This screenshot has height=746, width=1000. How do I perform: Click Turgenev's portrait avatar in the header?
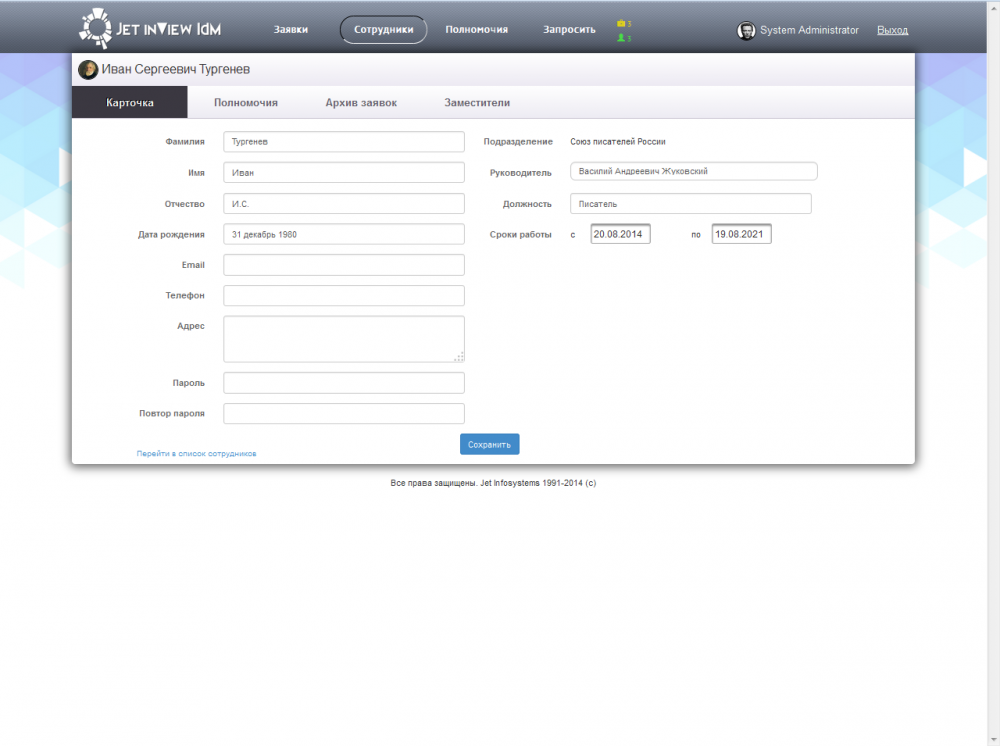pos(88,69)
